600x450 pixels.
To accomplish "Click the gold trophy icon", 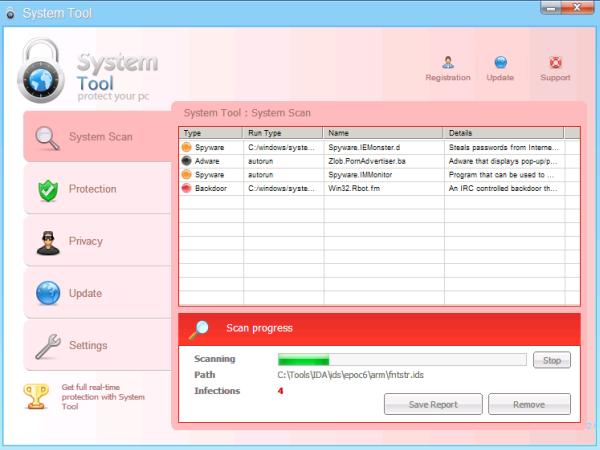I will point(36,396).
